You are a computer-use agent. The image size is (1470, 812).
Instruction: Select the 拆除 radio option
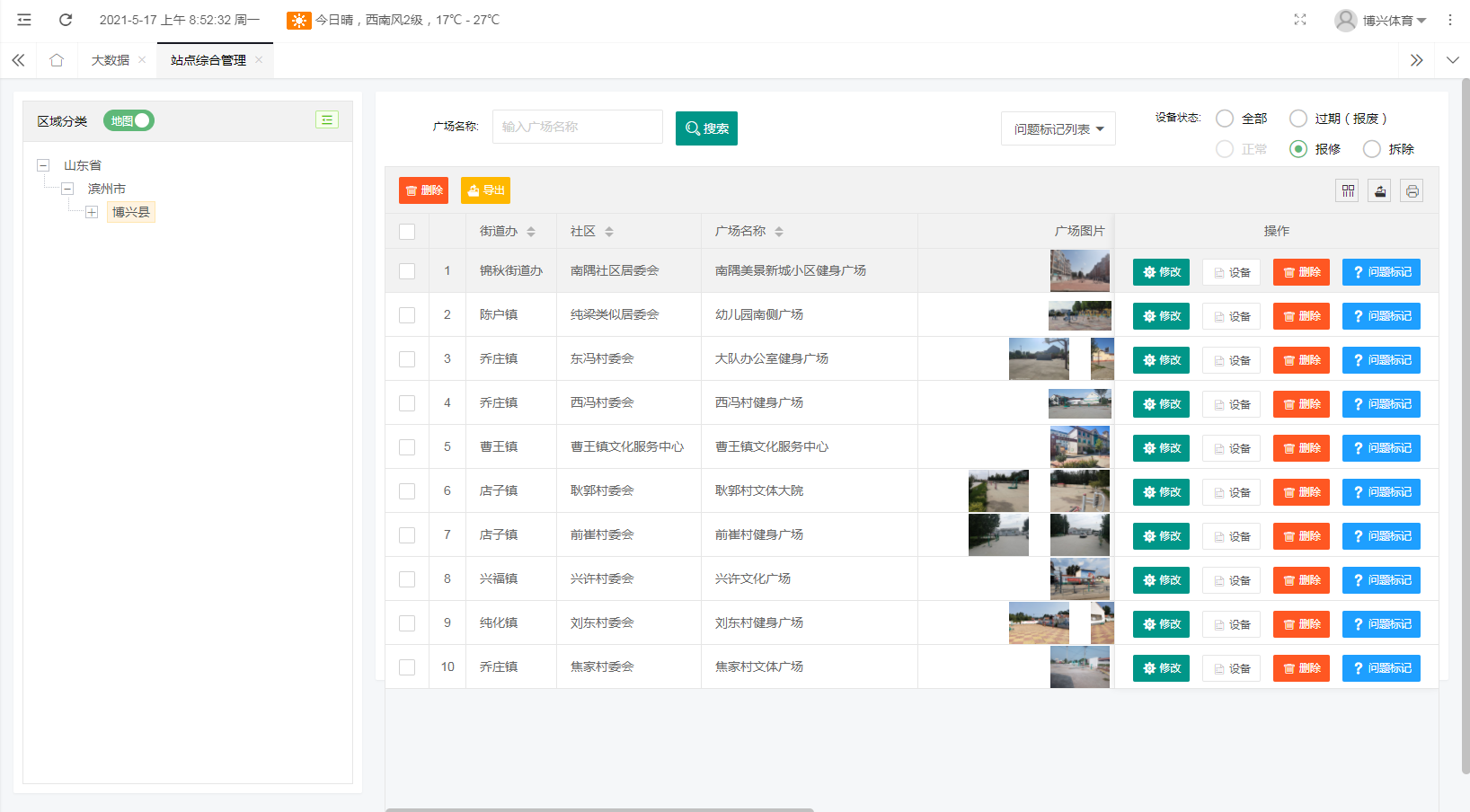pyautogui.click(x=1372, y=149)
